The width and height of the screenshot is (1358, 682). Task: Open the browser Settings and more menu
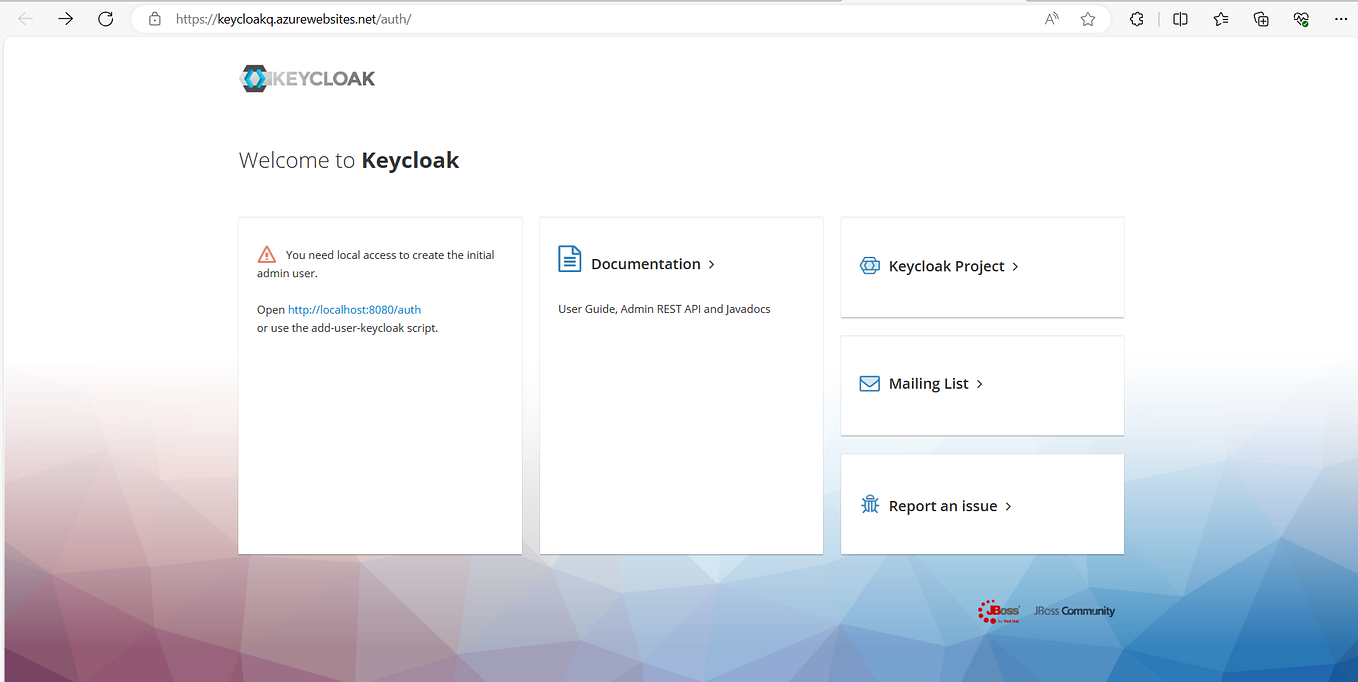coord(1341,19)
